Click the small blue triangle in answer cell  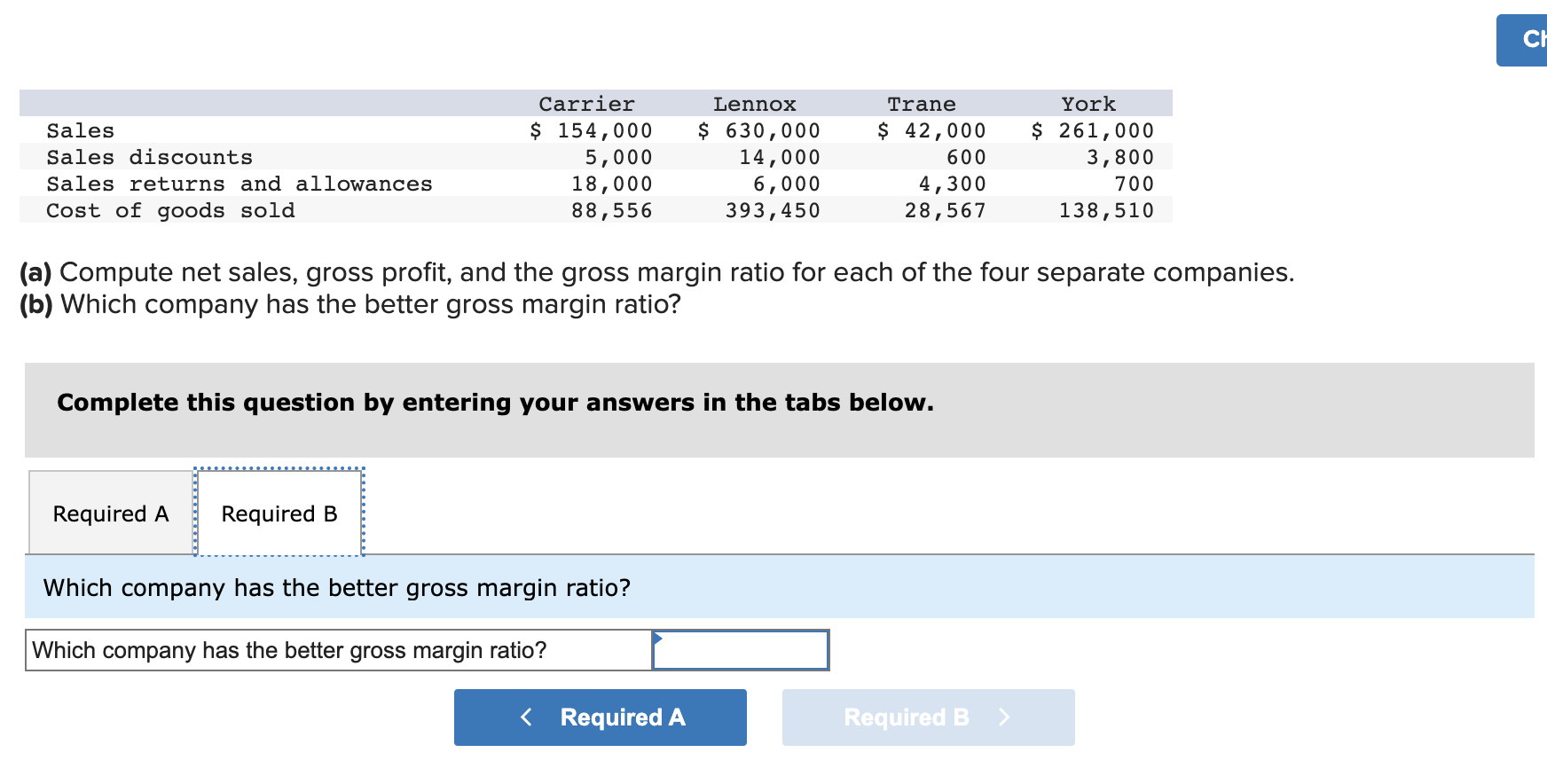(x=657, y=638)
